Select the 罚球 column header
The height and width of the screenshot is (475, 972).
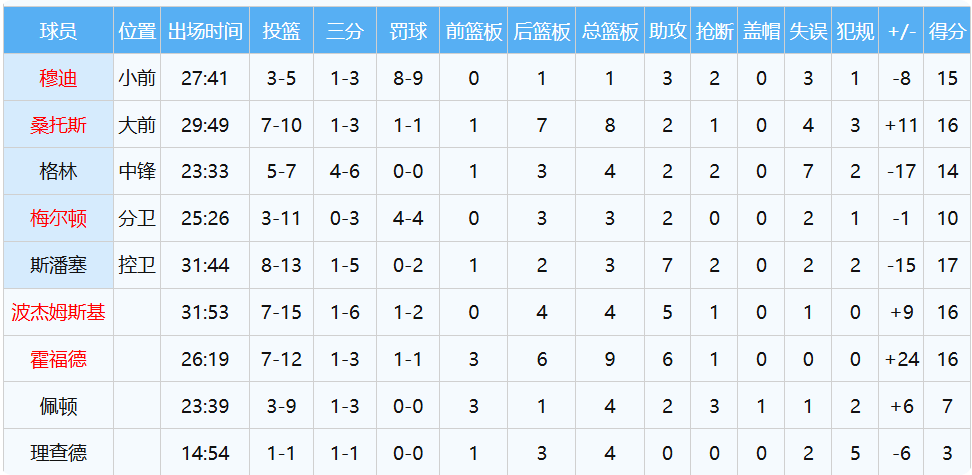[408, 32]
